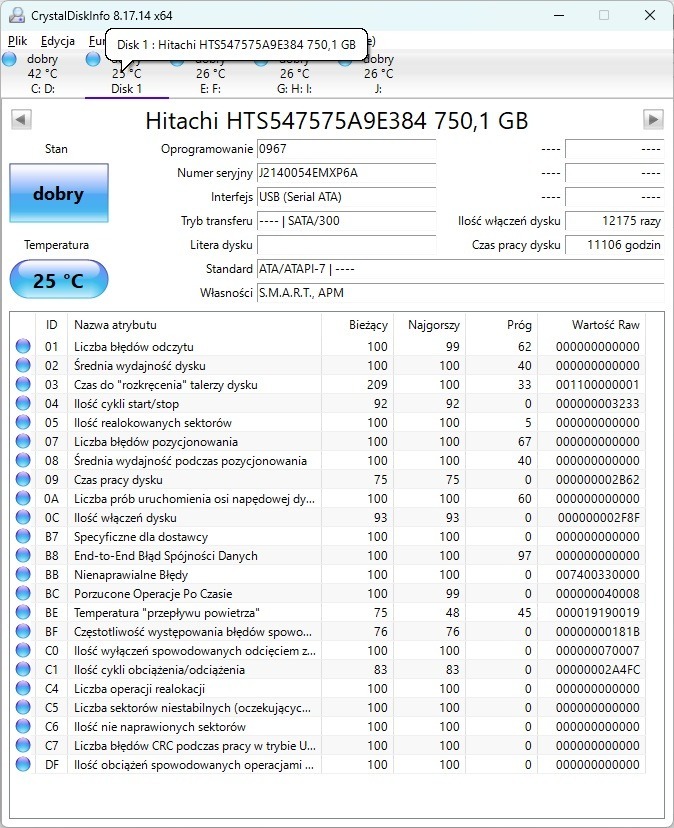Go to next disk using right arrow
Viewport: 674px width, 828px height.
click(653, 119)
